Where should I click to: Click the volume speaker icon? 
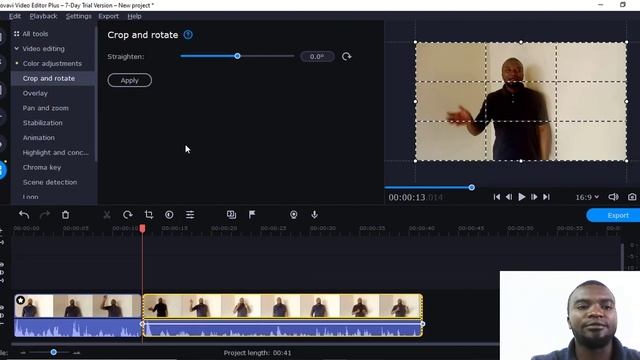click(613, 197)
